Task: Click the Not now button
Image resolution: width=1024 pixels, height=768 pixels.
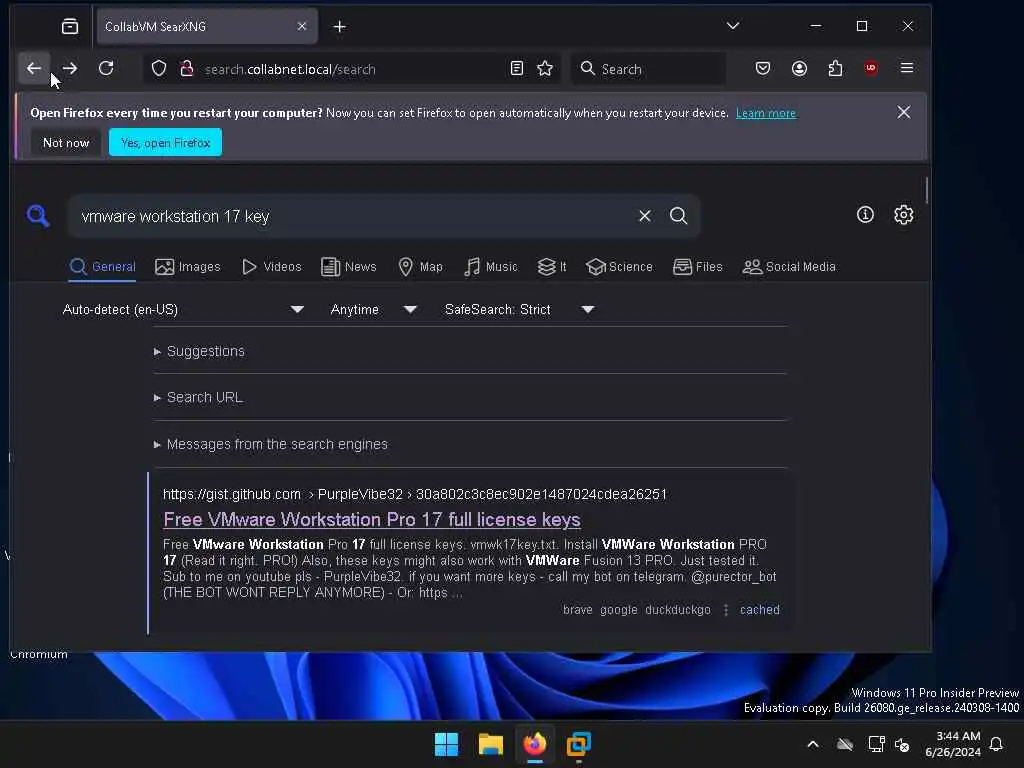Action: coord(66,142)
